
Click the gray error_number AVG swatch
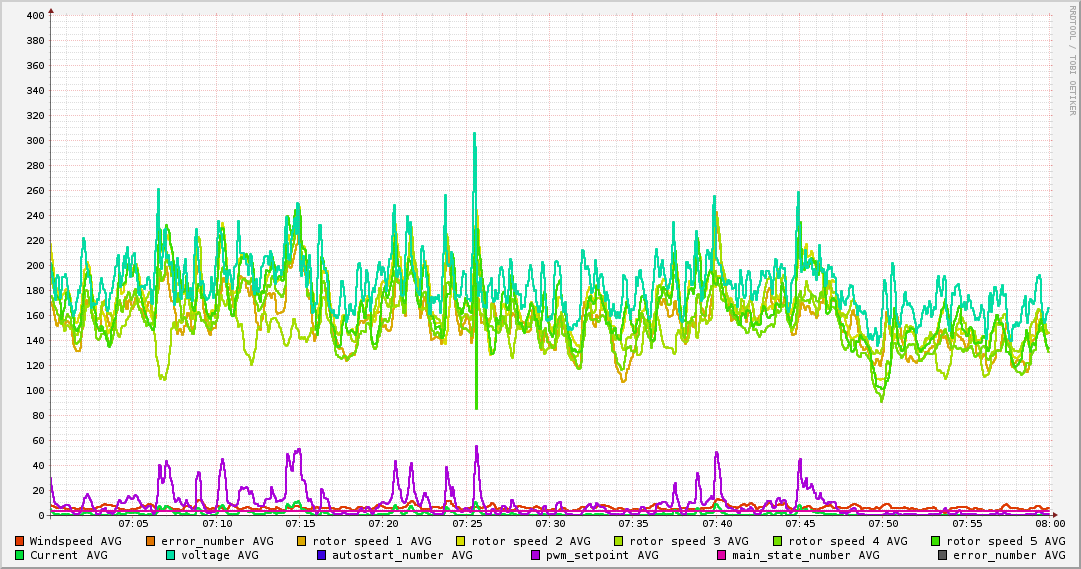[942, 555]
